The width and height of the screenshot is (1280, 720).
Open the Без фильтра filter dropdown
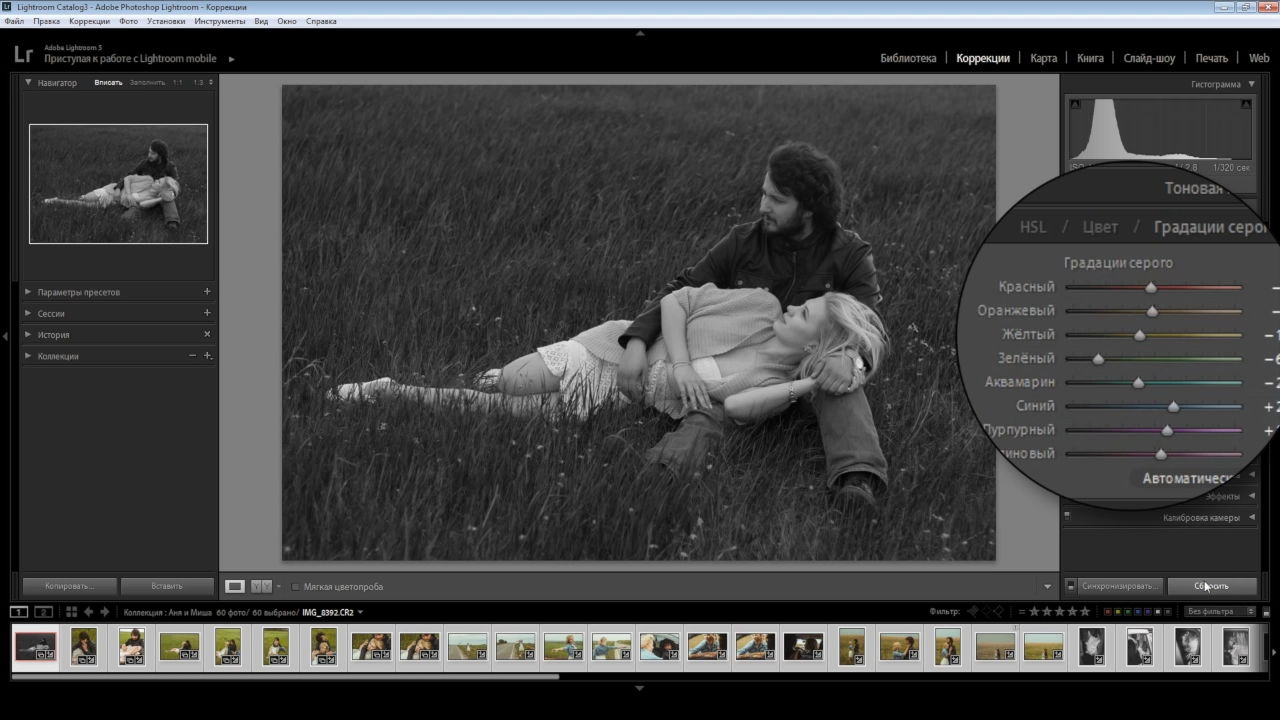(x=1220, y=611)
